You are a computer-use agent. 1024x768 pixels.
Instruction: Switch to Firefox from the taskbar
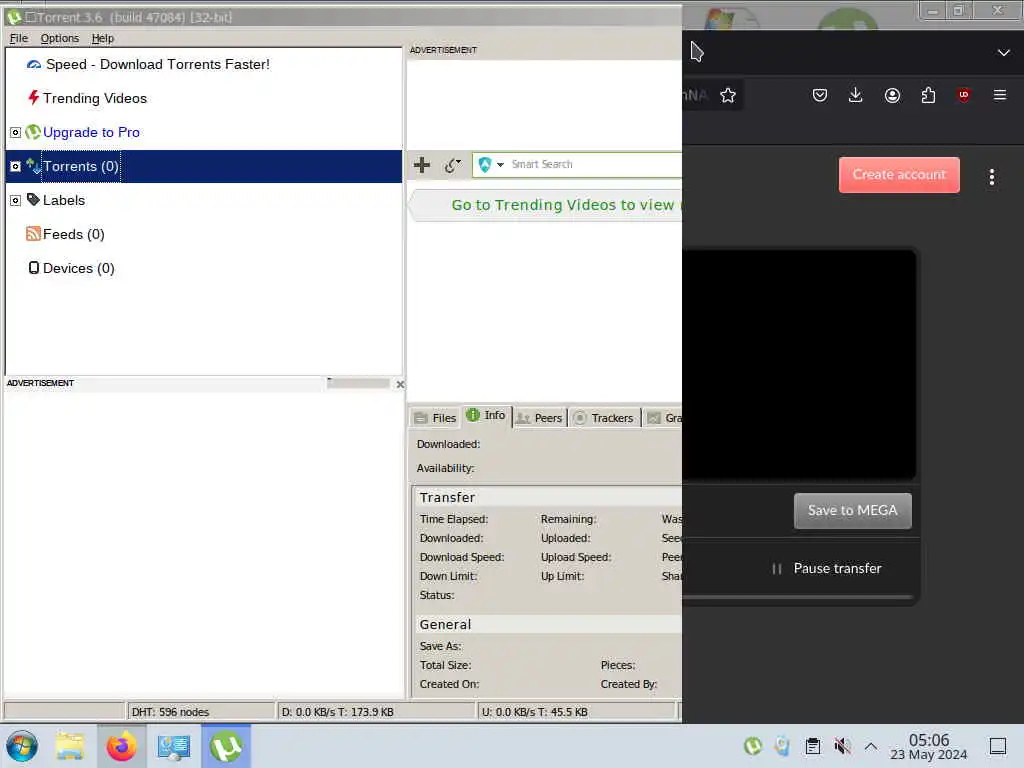coord(121,746)
